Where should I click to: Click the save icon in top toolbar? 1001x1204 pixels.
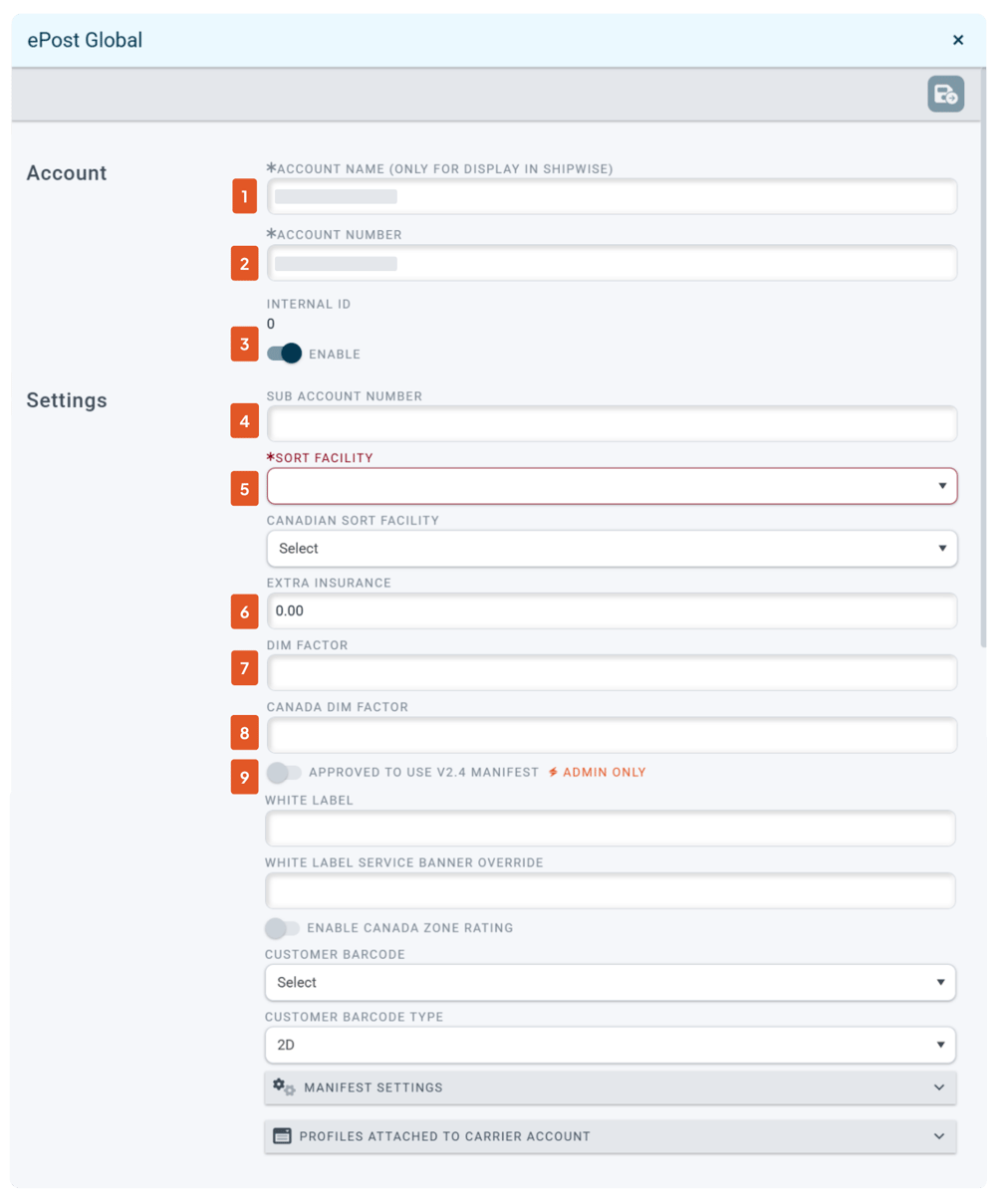click(945, 94)
